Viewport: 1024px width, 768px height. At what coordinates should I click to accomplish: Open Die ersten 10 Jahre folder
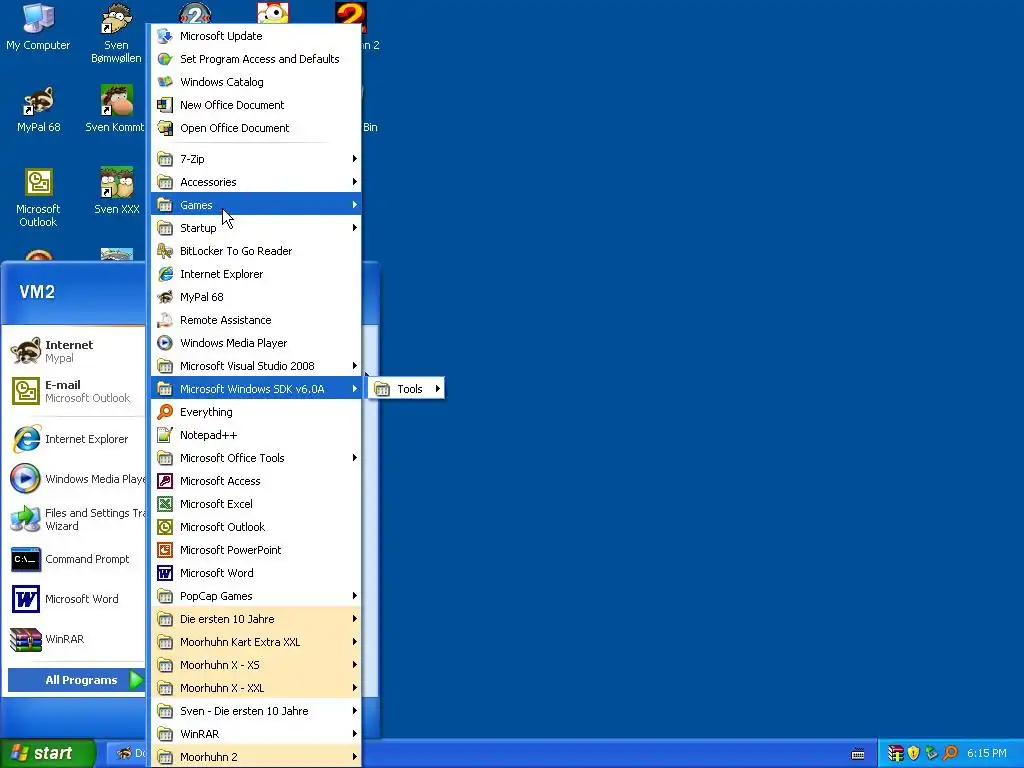pyautogui.click(x=256, y=619)
